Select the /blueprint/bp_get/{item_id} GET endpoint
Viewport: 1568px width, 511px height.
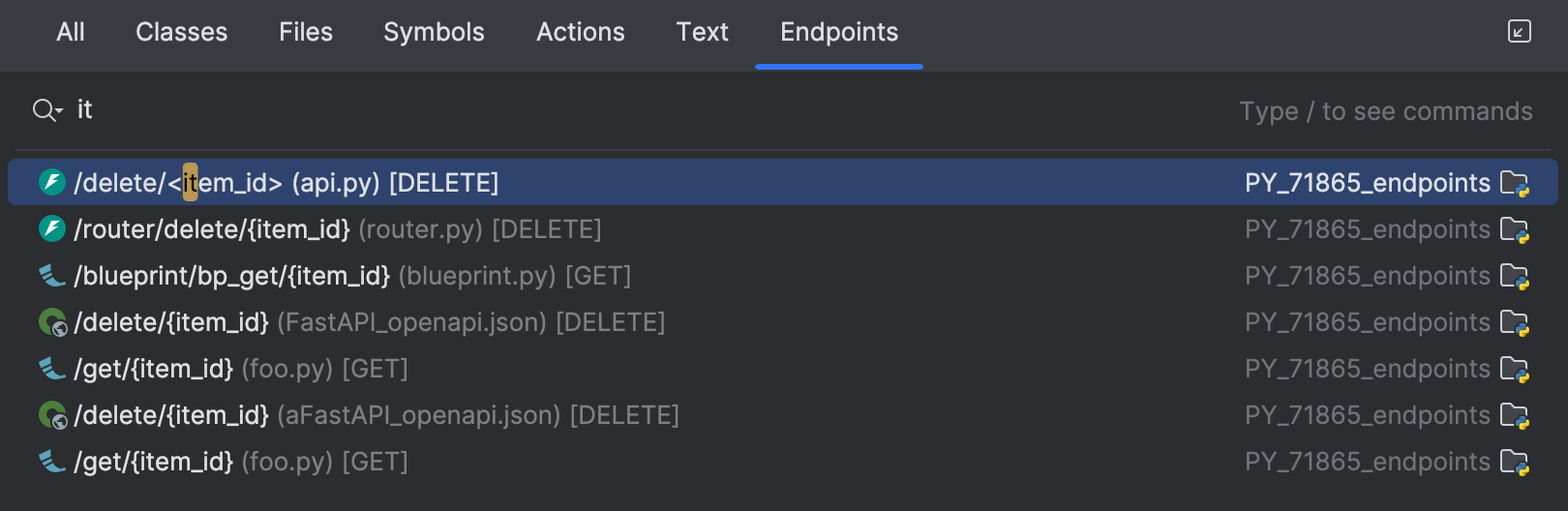coord(352,276)
